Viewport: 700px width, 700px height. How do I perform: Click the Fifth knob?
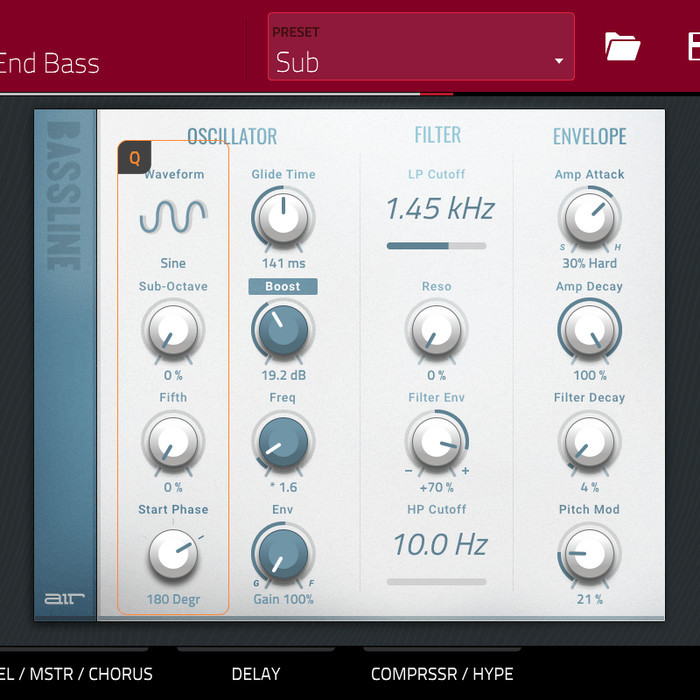(173, 442)
